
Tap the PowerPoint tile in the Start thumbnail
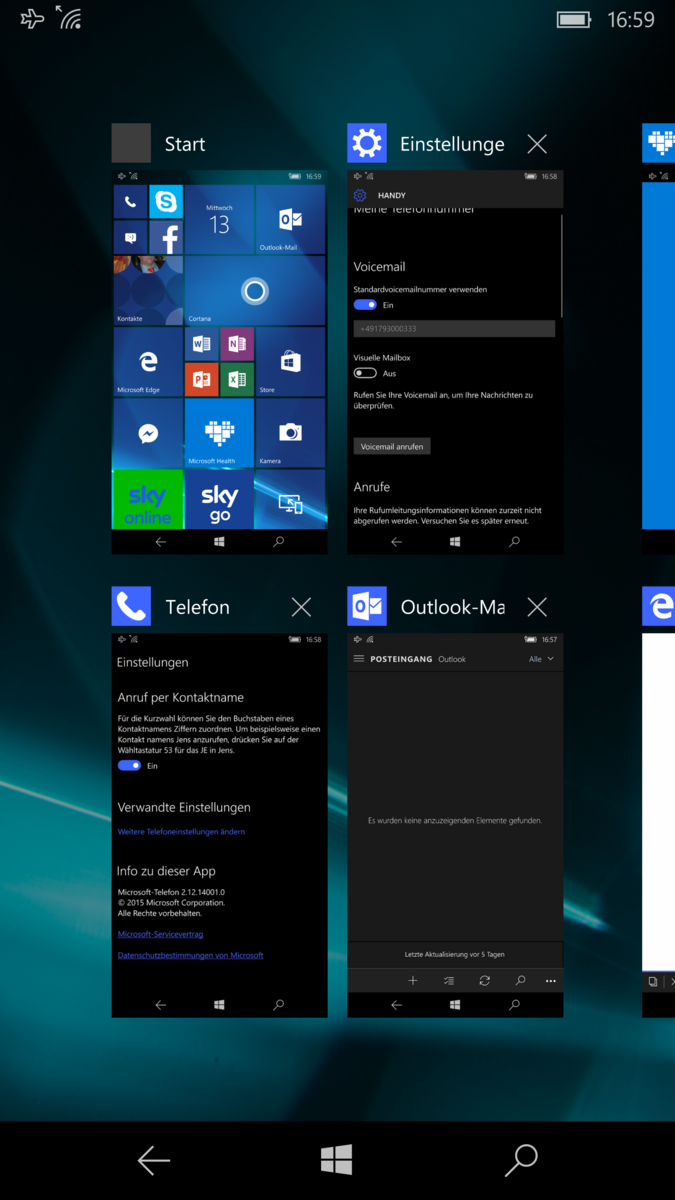(x=201, y=380)
